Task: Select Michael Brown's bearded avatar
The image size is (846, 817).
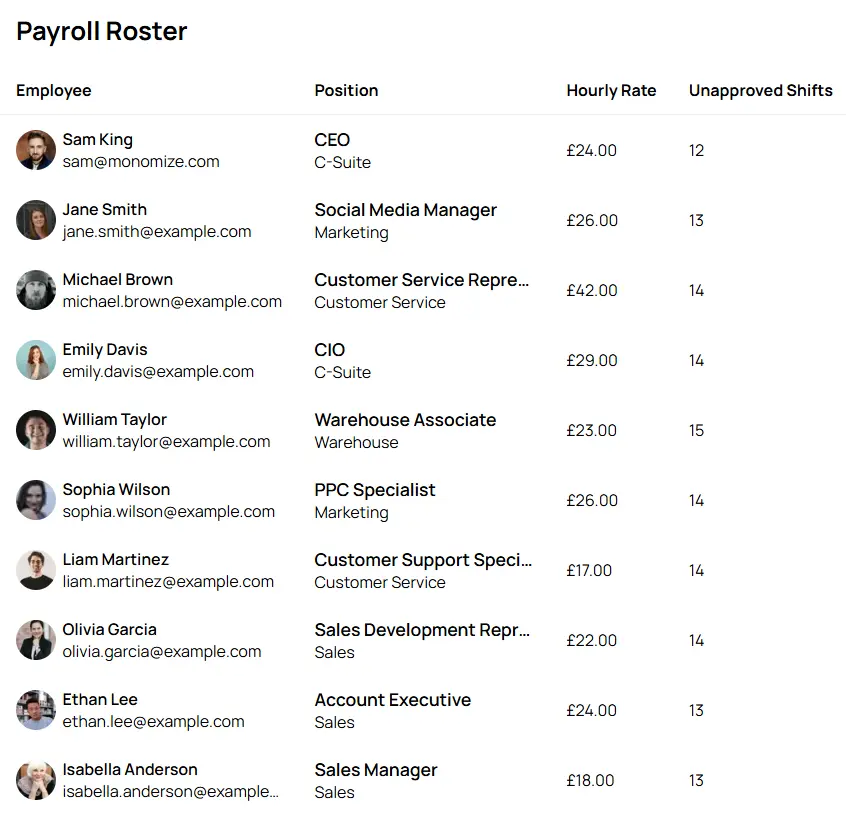Action: point(36,290)
